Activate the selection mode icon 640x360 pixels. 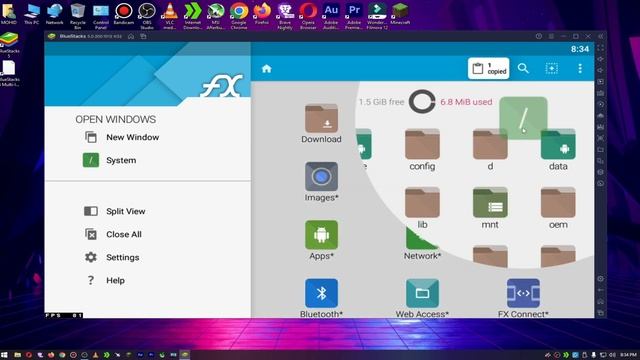[x=551, y=68]
